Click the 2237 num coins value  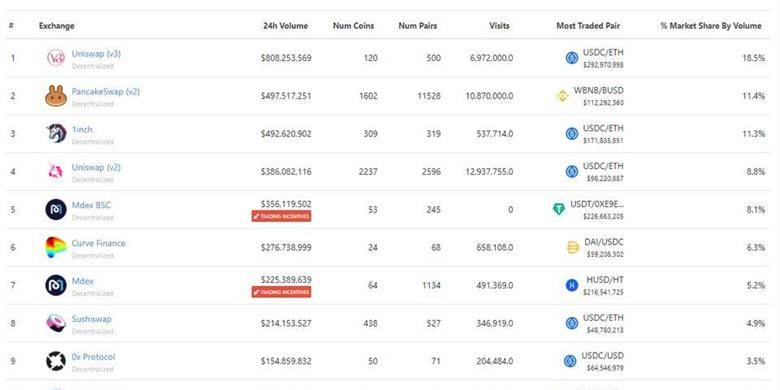pyautogui.click(x=368, y=172)
